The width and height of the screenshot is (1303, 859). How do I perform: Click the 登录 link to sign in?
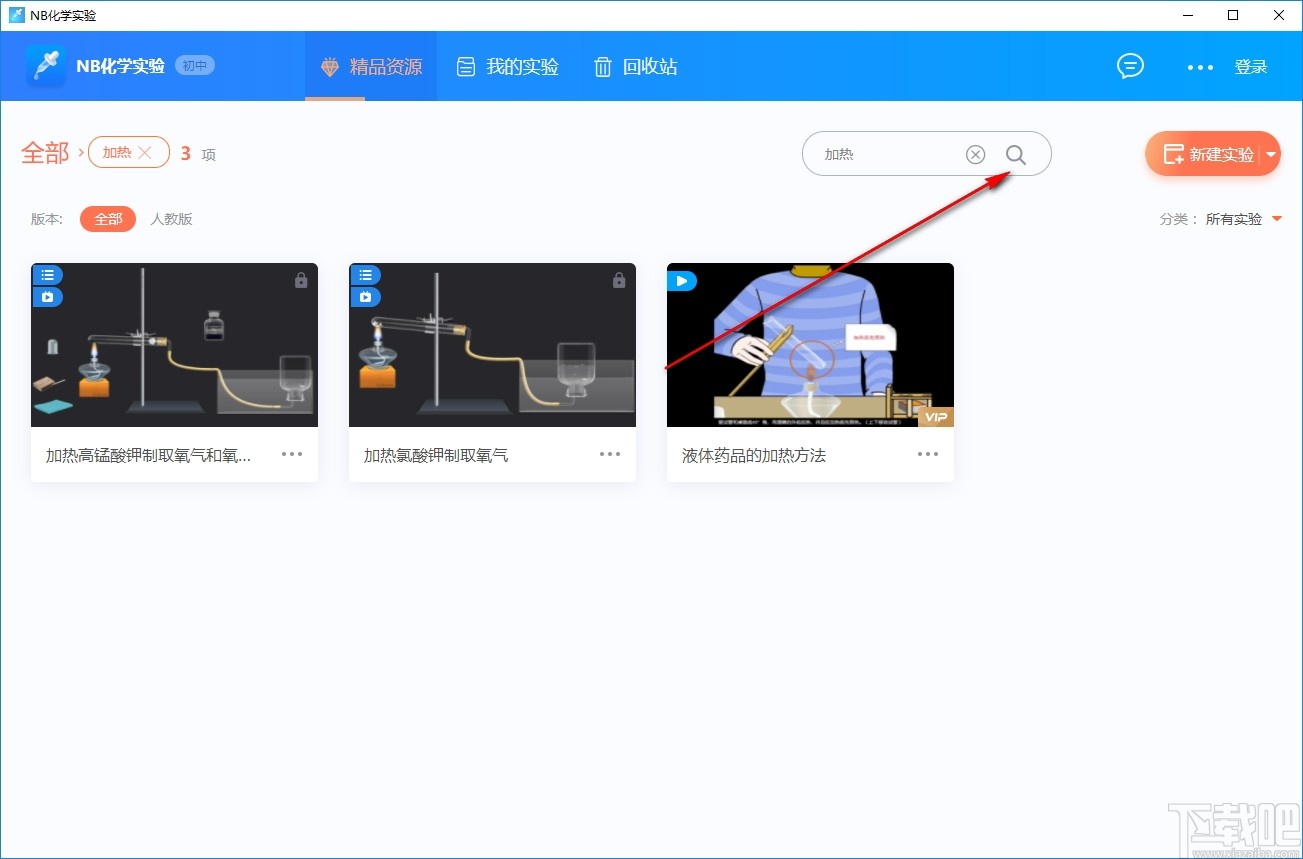point(1250,66)
